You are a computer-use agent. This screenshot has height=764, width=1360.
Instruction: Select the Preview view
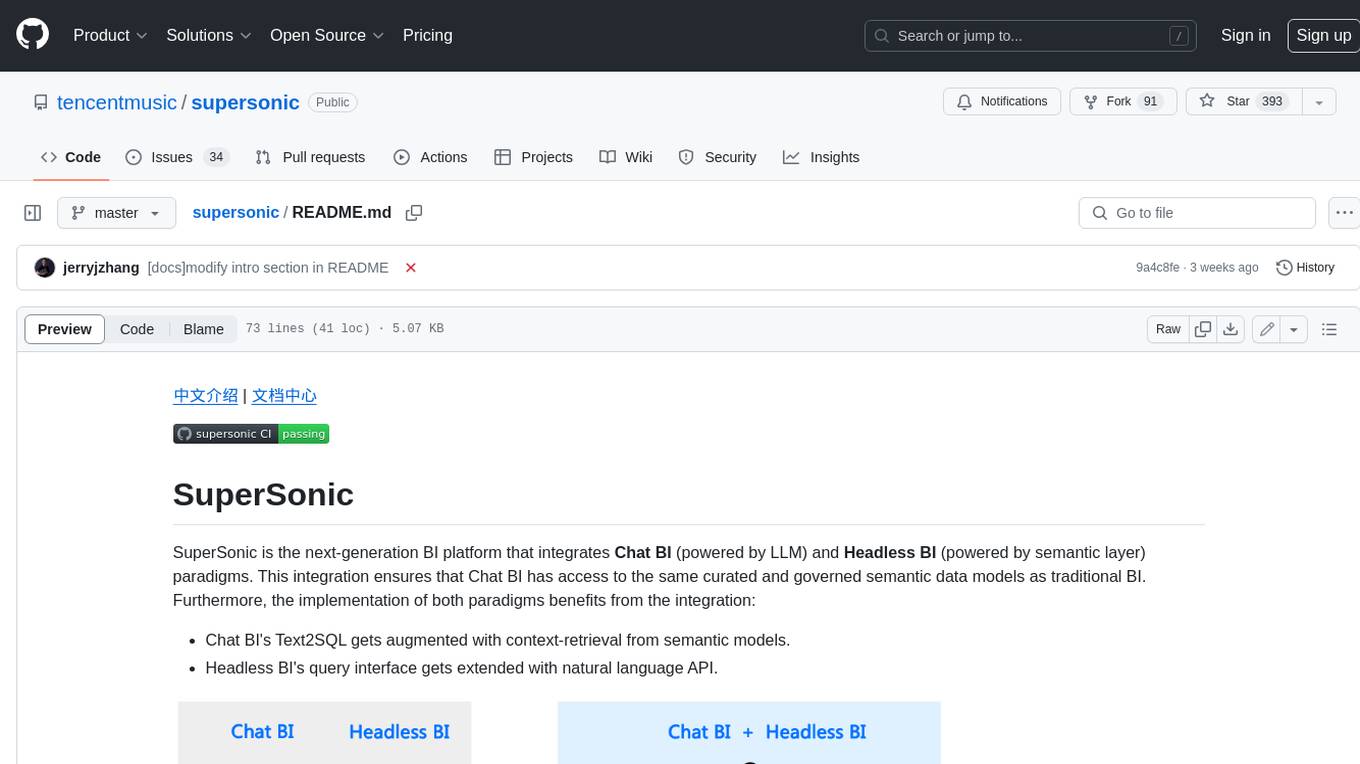pyautogui.click(x=65, y=329)
